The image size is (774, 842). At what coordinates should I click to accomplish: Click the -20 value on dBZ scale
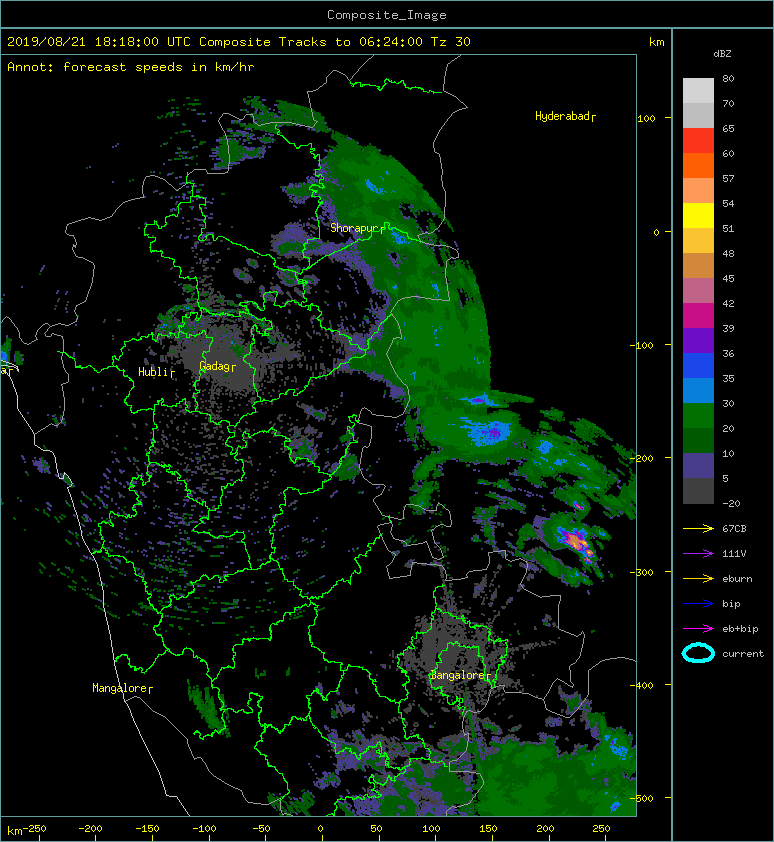tap(731, 503)
